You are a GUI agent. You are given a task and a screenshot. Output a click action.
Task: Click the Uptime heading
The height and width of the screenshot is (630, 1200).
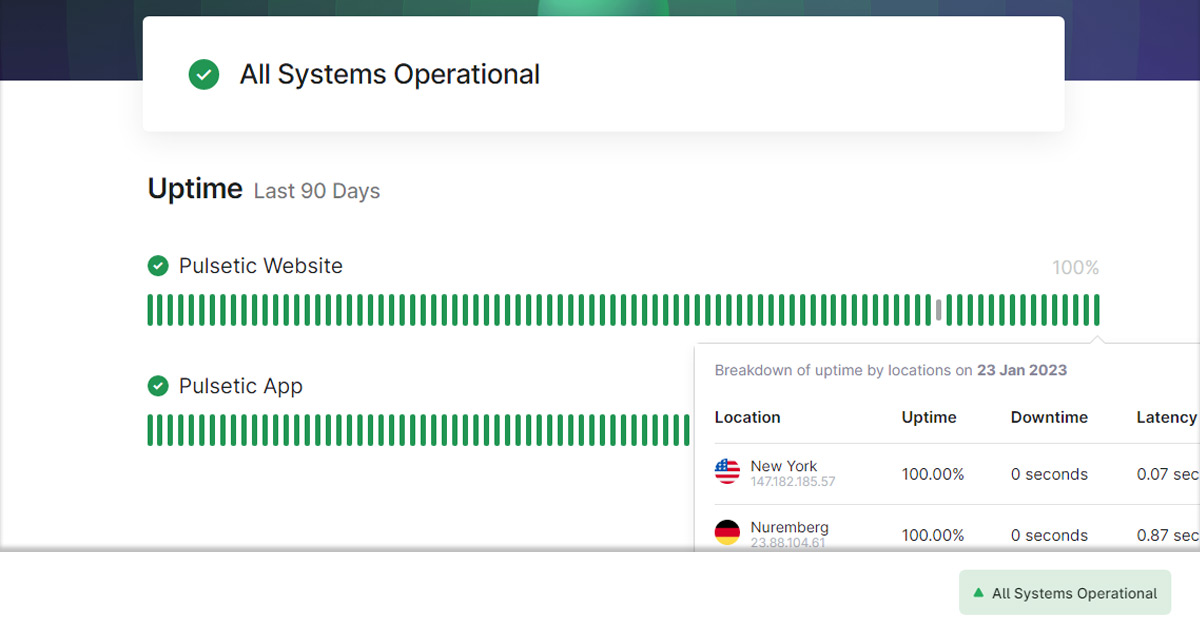[x=195, y=189]
